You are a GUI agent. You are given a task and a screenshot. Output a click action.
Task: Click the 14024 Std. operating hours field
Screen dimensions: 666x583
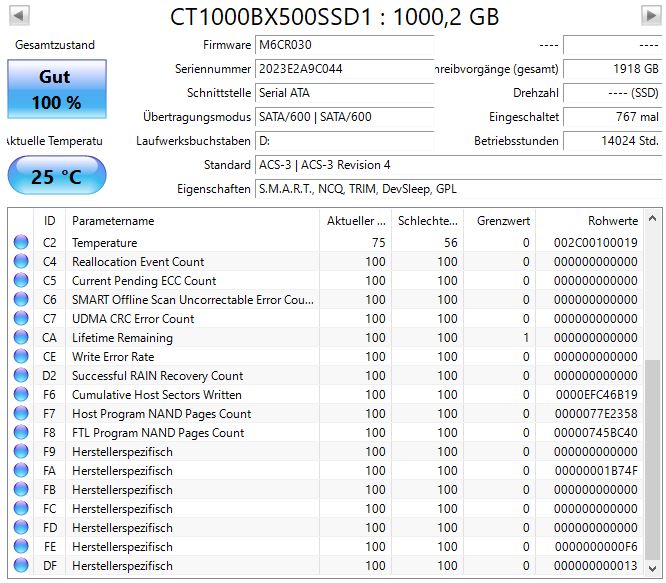[612, 141]
